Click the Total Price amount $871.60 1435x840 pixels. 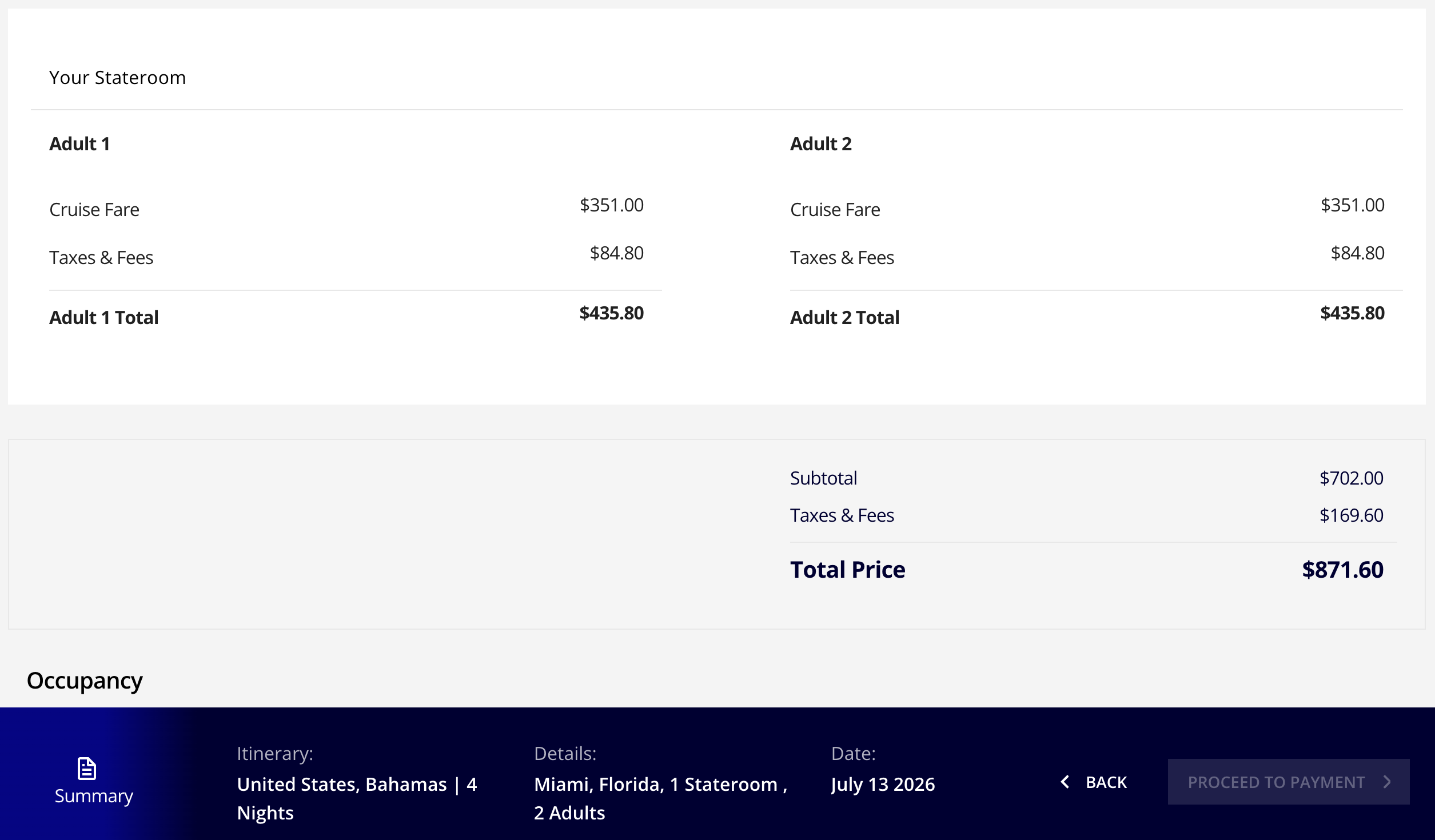point(1342,569)
